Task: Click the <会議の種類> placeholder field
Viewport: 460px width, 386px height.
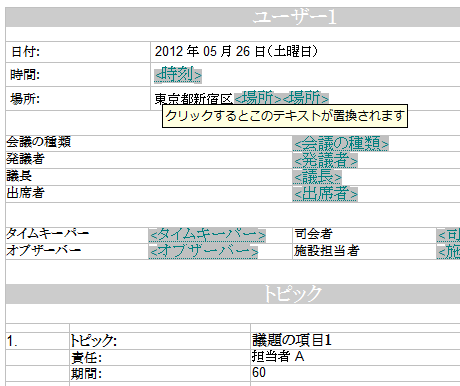Action: tap(341, 144)
